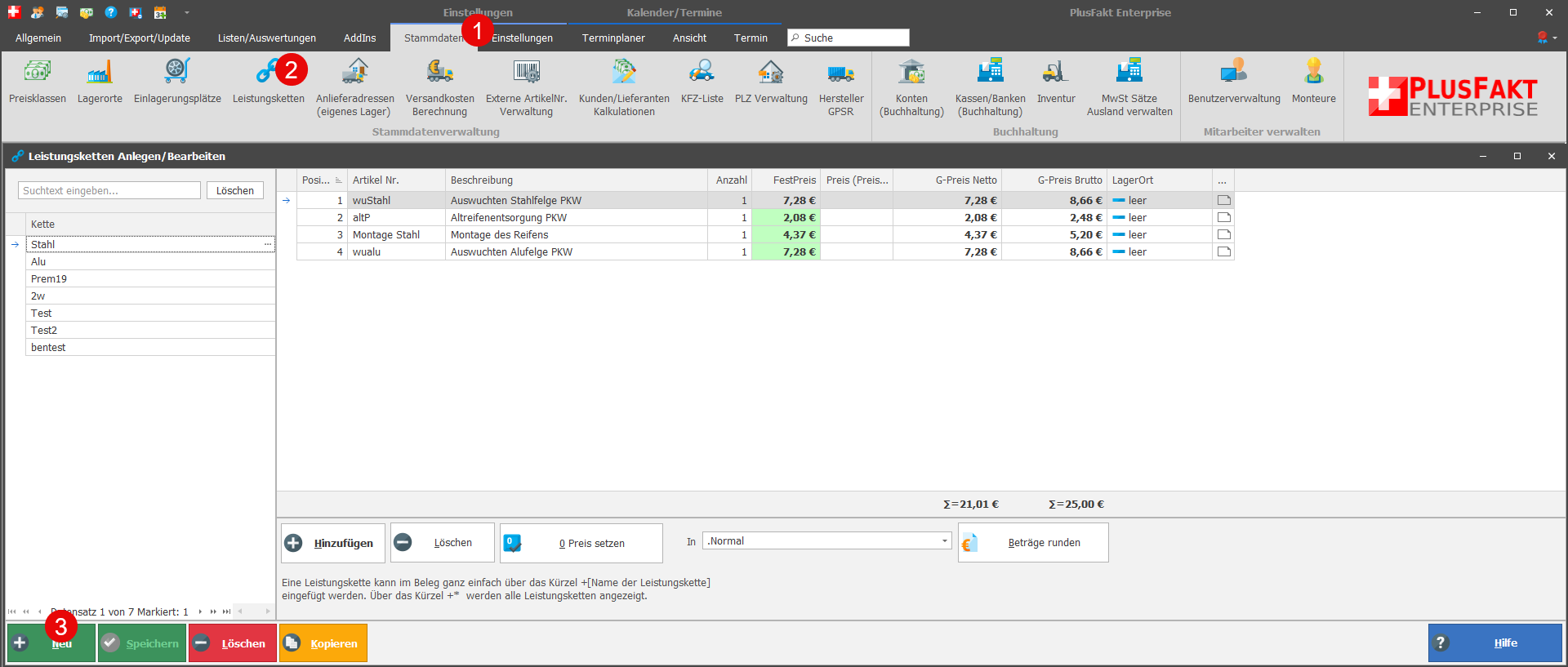
Task: Select the Prem19 chain in the Kette list
Action: 150,278
